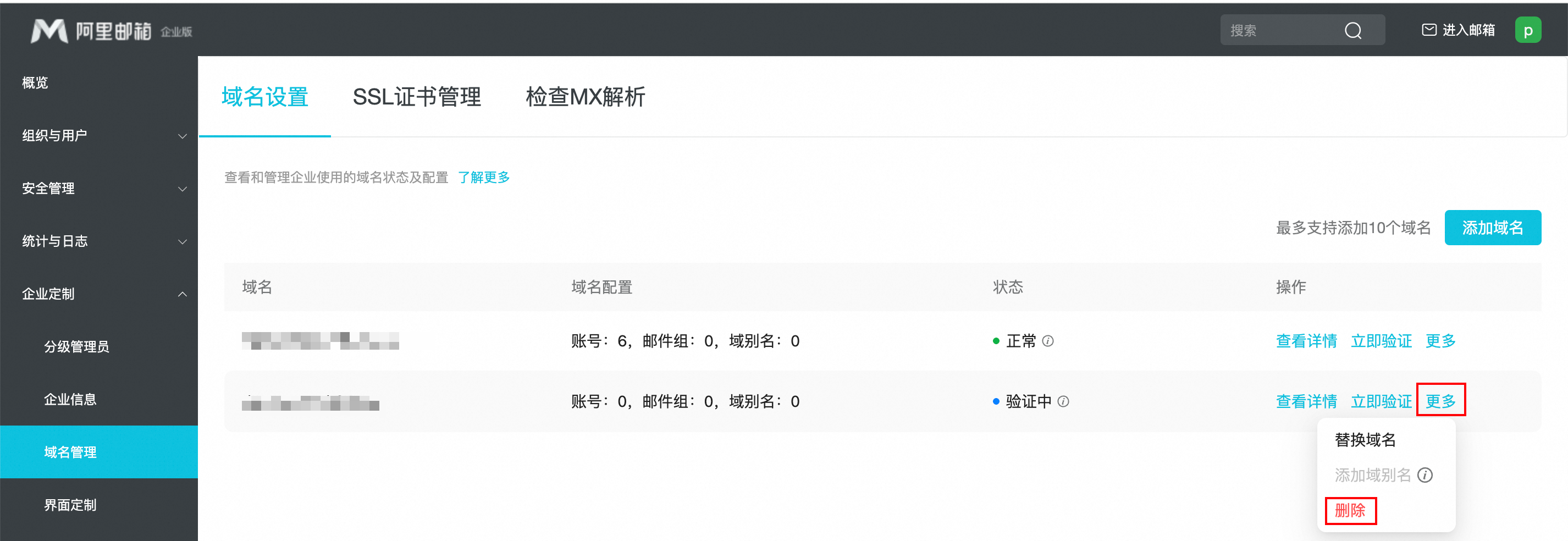
Task: Open the 了解更多 link
Action: 484,177
